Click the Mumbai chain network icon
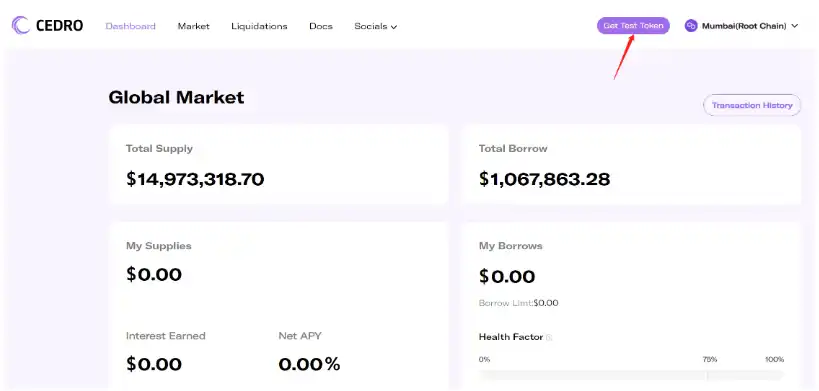Screen dimensions: 819x391 click(691, 26)
